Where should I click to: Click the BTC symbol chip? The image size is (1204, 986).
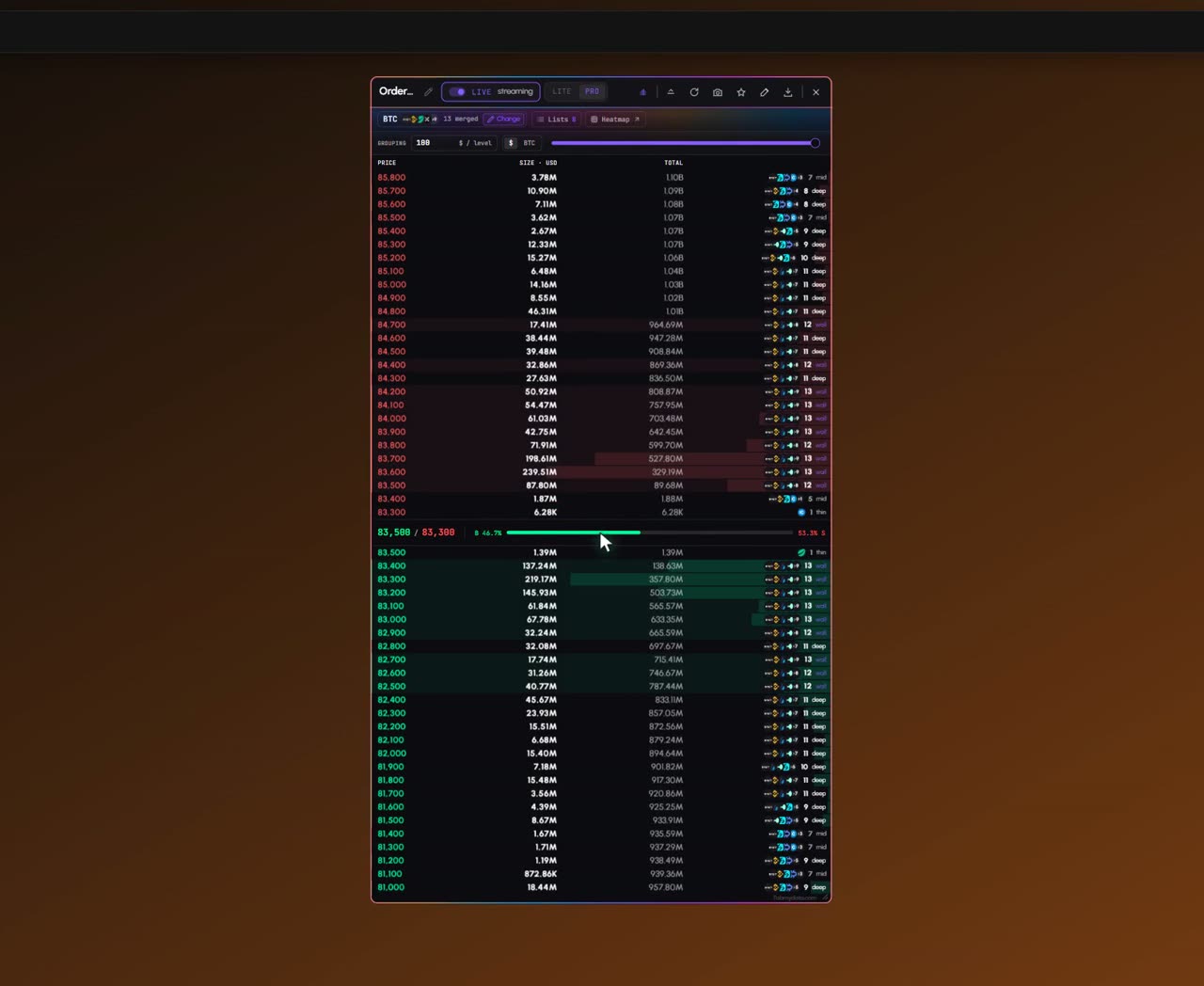pyautogui.click(x=389, y=119)
